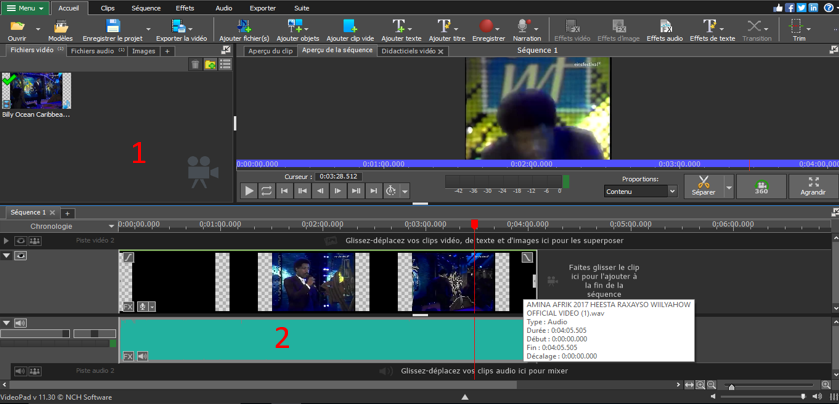Click the FX button on the audio clip

pos(128,356)
